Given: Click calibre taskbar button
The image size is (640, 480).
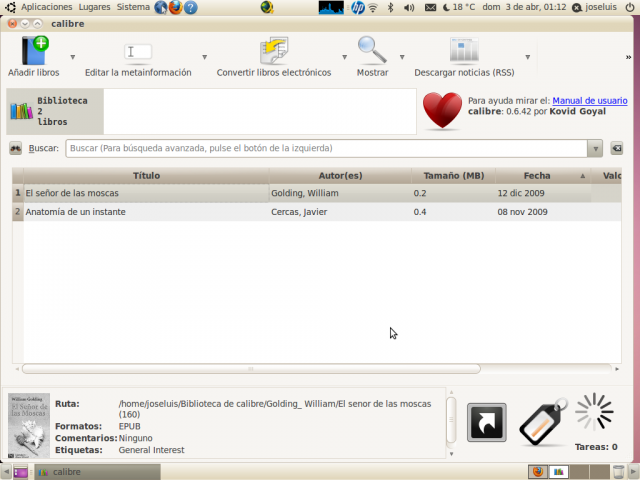Looking at the screenshot, I should coord(97,472).
